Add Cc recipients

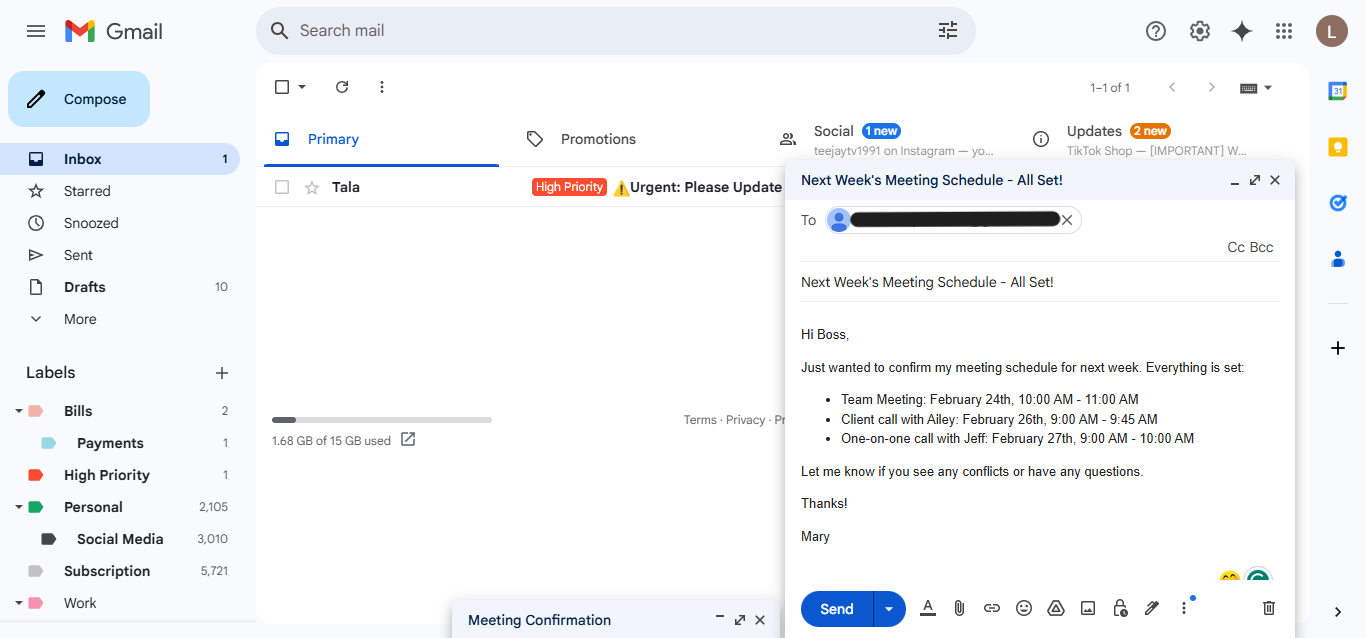(x=1236, y=247)
